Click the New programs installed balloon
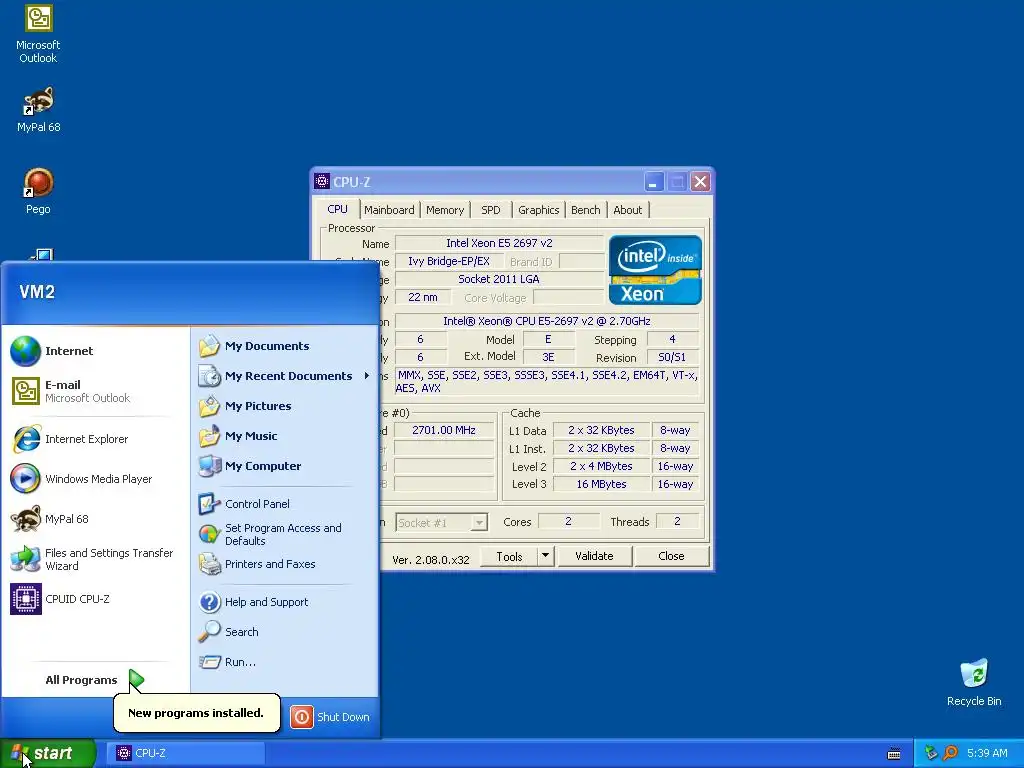Image resolution: width=1024 pixels, height=768 pixels. (196, 712)
